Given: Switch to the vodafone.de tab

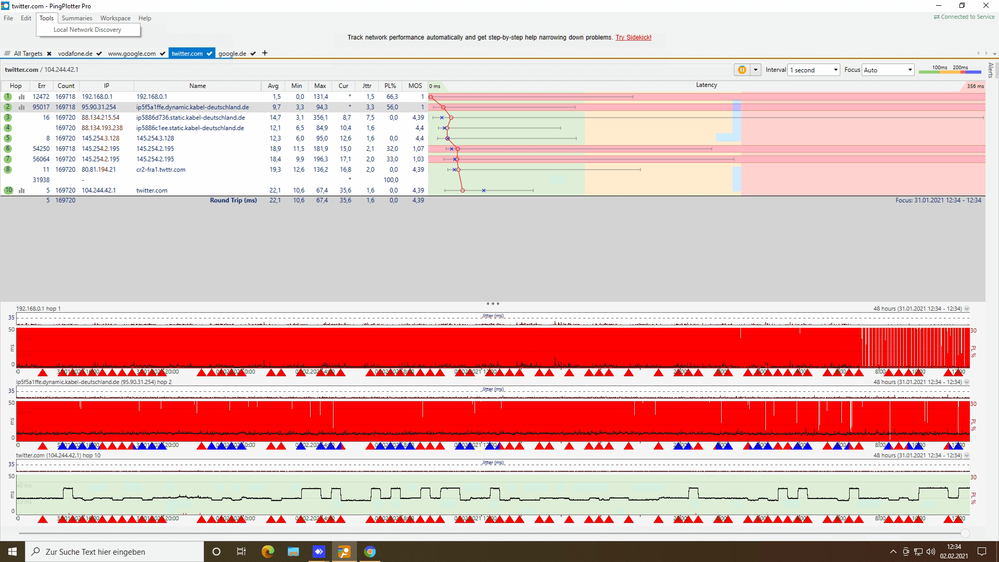Looking at the screenshot, I should pos(75,54).
